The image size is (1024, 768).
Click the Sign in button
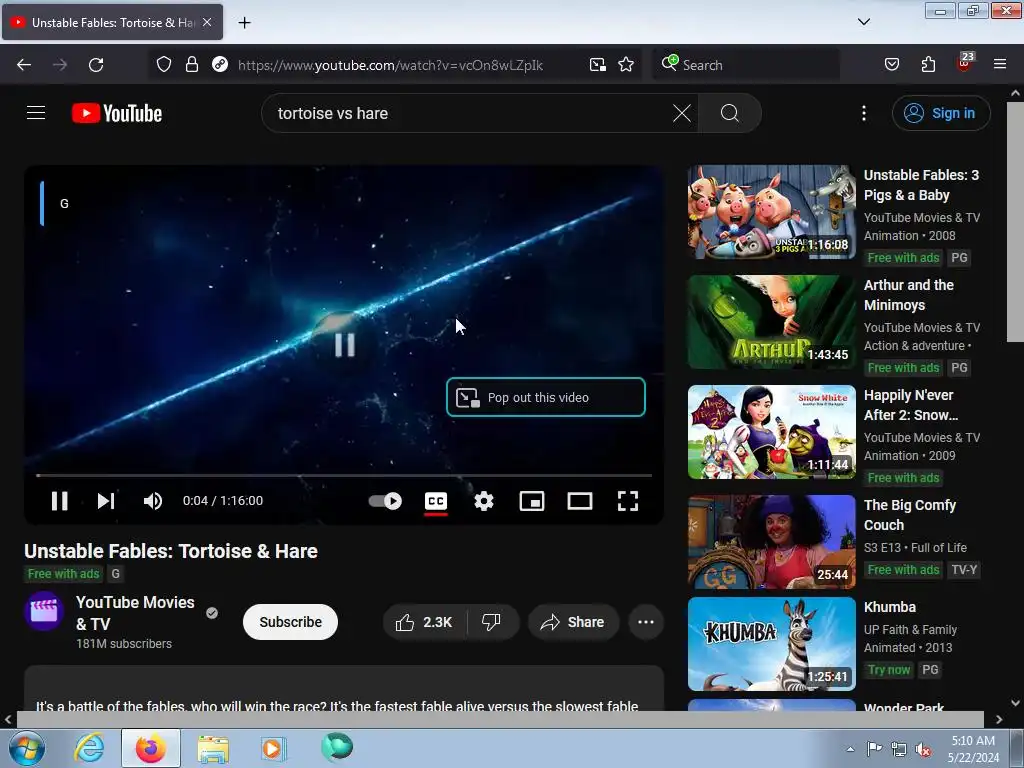(x=941, y=113)
